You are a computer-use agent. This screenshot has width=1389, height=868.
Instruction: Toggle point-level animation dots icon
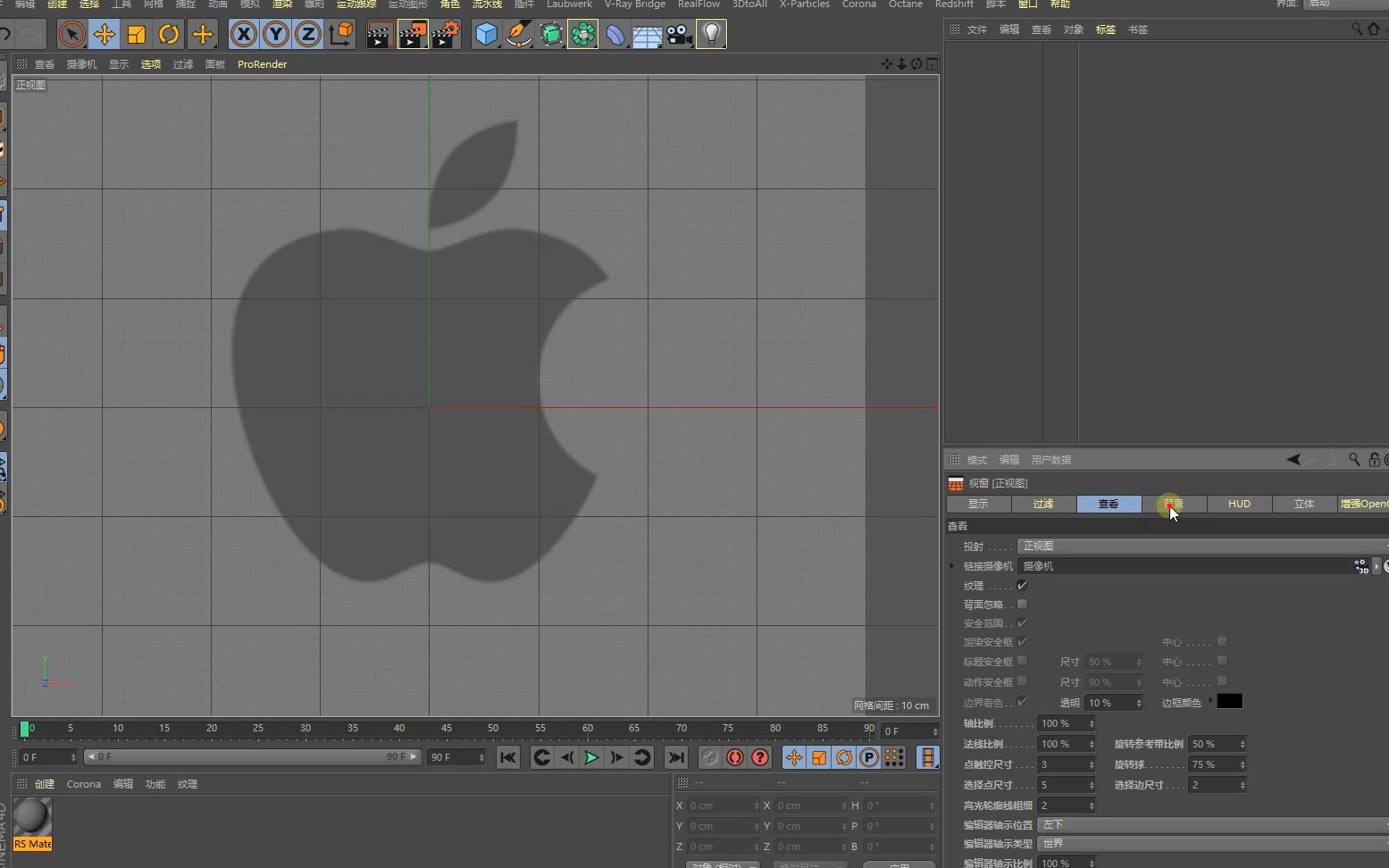point(893,757)
